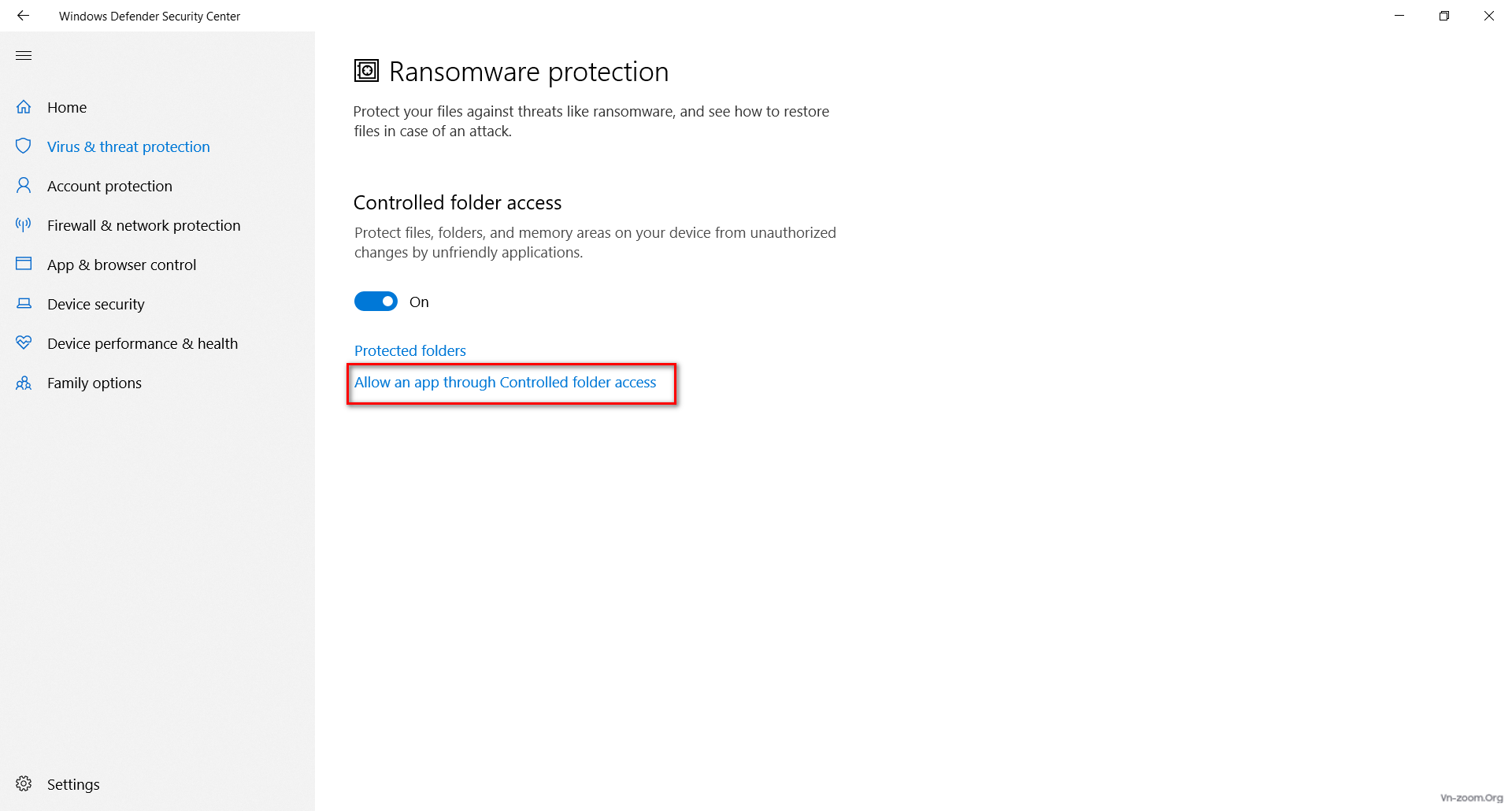
Task: Click the Account protection person icon
Action: pyautogui.click(x=24, y=186)
